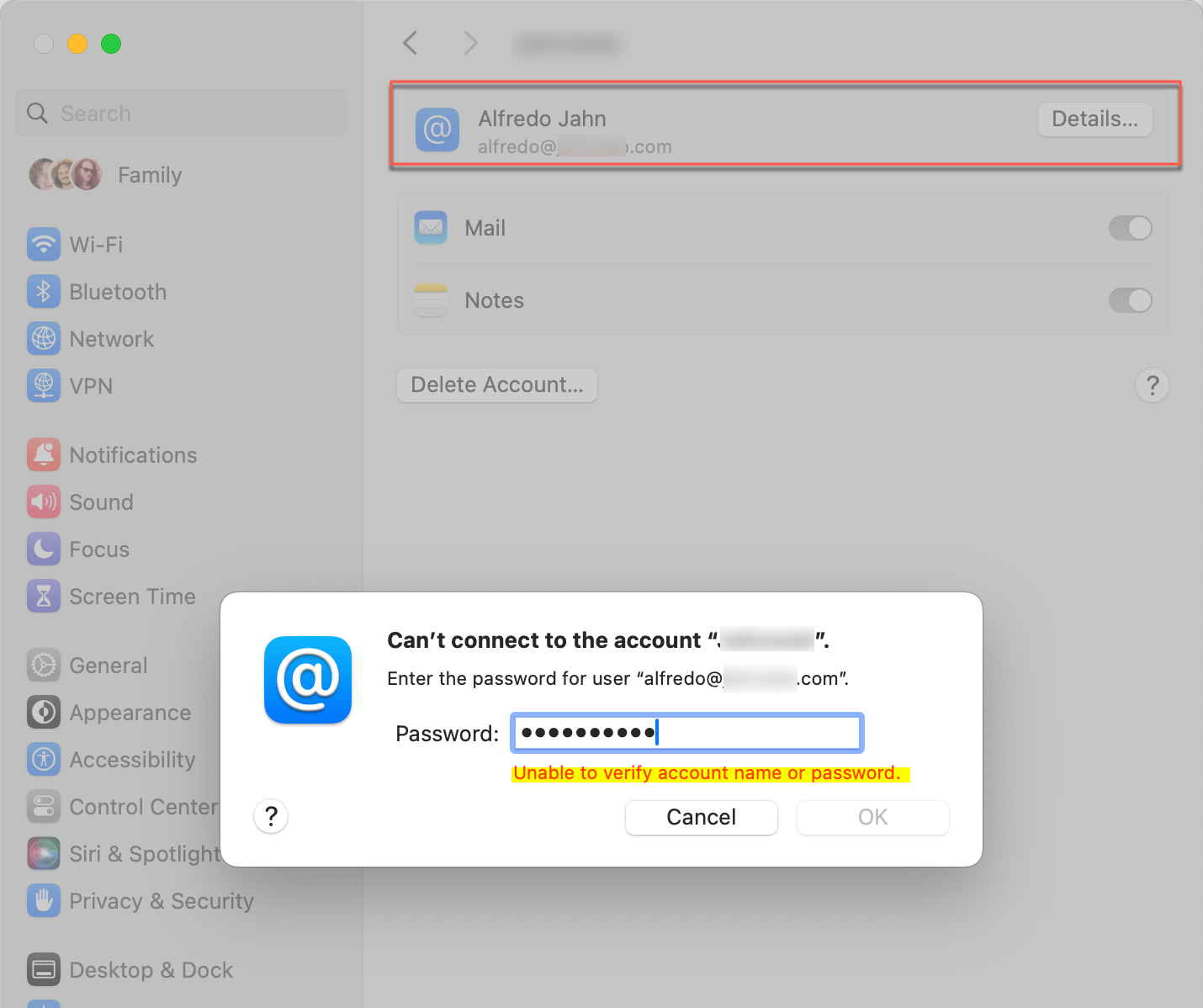Click the Accessibility icon
This screenshot has width=1203, height=1008.
pyautogui.click(x=44, y=759)
